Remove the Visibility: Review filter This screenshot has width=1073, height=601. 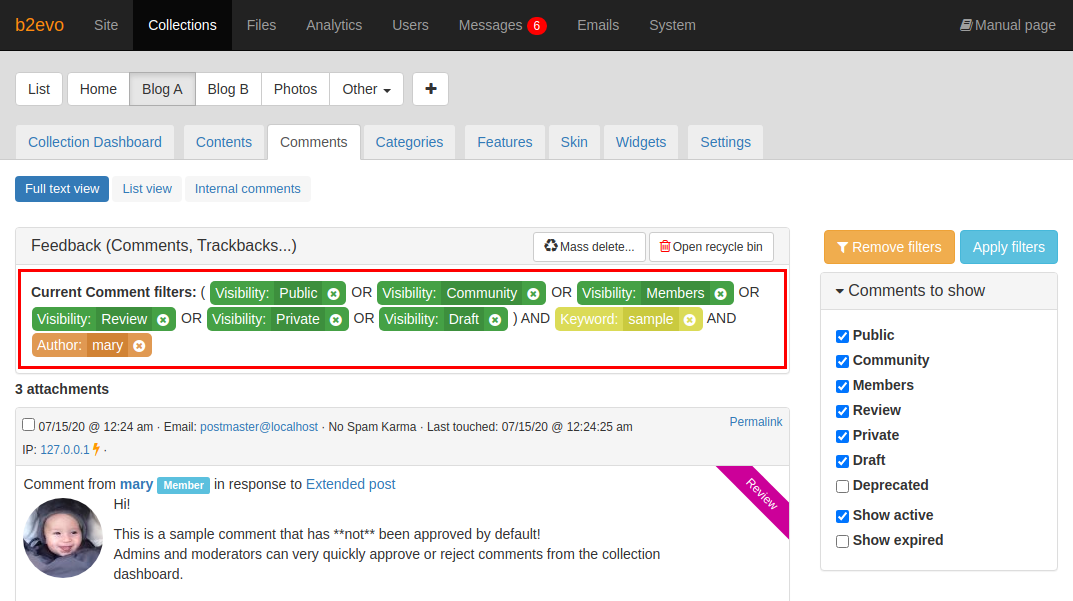point(163,320)
